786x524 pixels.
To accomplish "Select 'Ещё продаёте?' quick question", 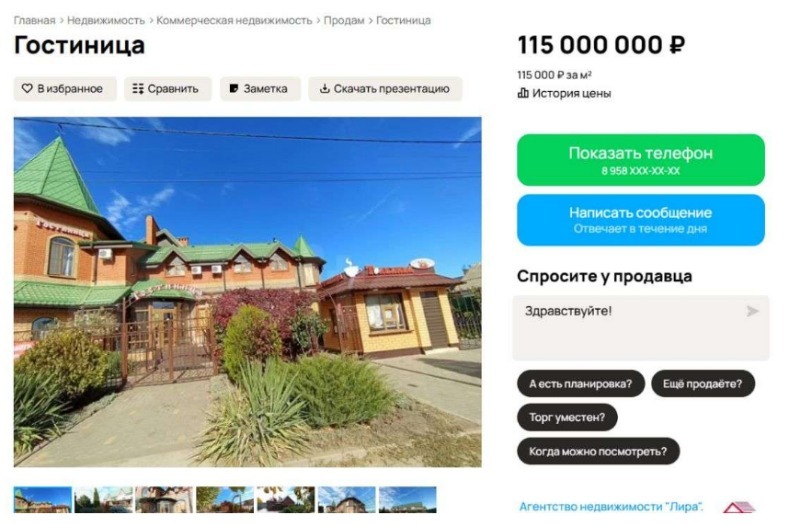I will 703,384.
